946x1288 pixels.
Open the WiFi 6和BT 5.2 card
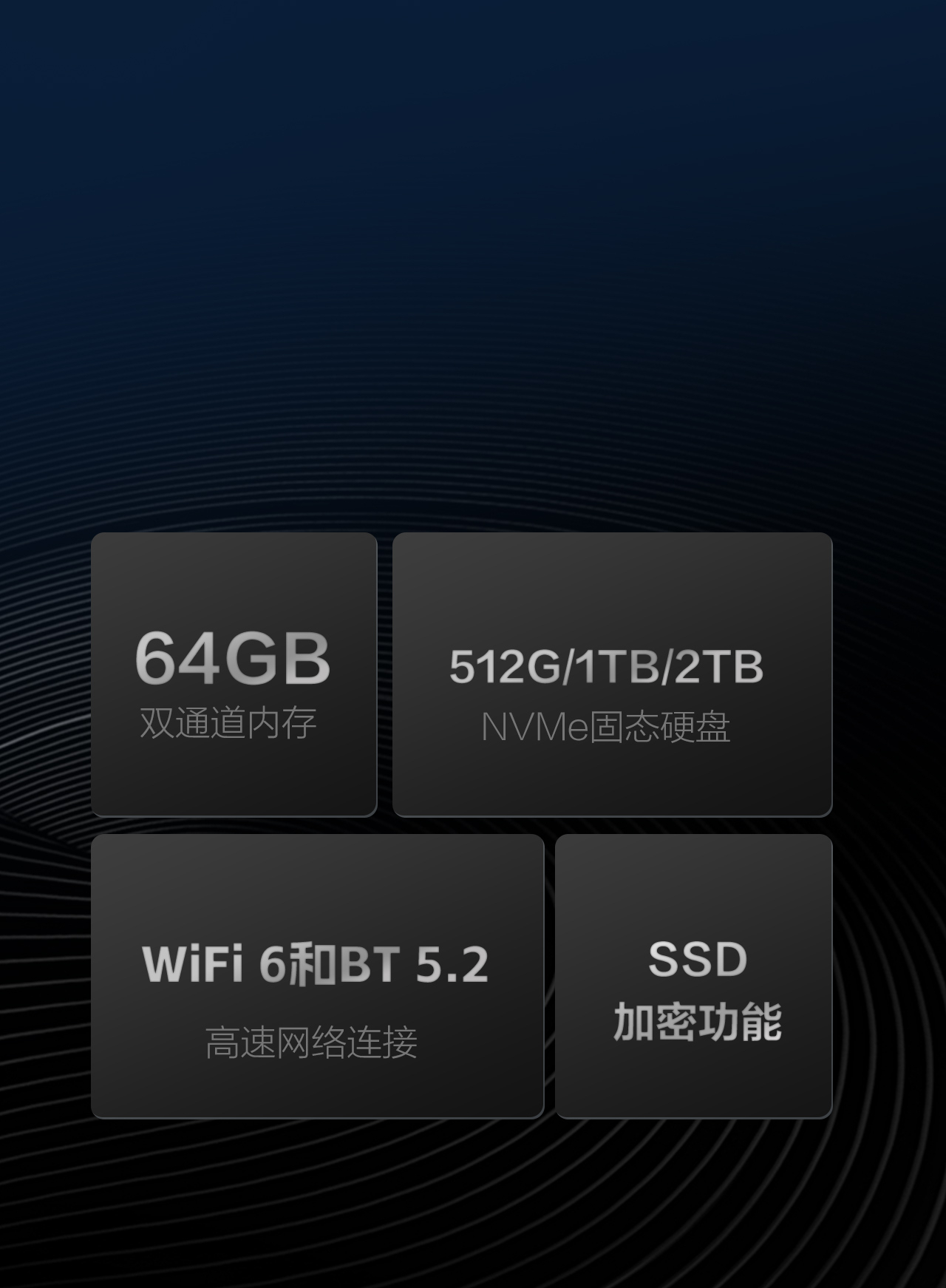(x=317, y=976)
